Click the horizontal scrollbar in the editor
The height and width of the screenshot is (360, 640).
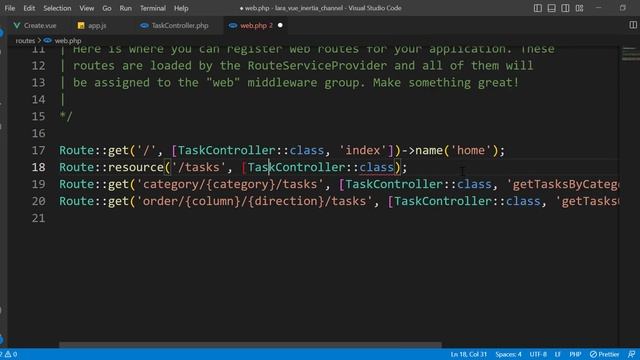click(x=250, y=345)
